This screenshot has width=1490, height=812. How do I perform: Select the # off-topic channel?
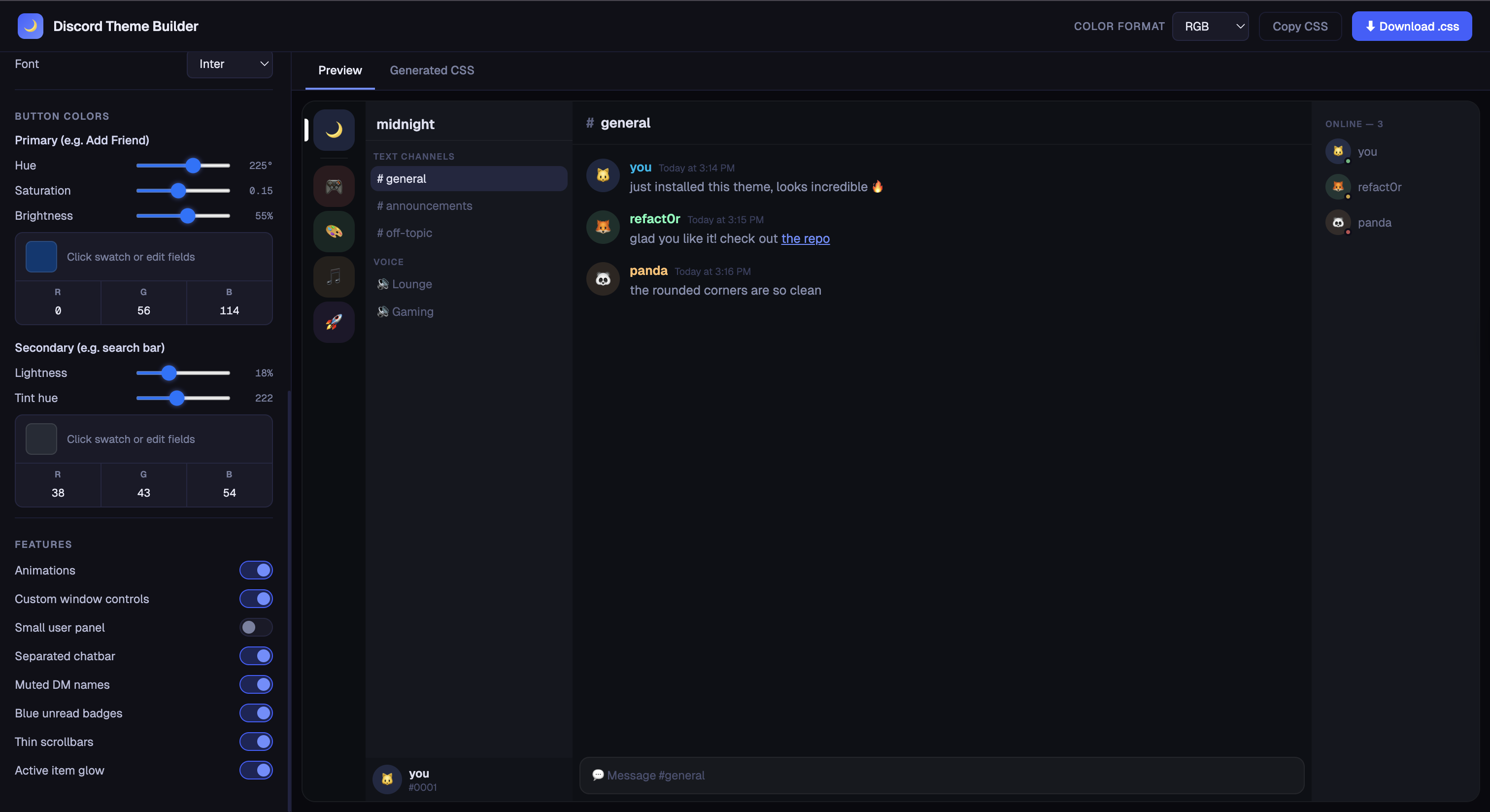click(x=469, y=233)
